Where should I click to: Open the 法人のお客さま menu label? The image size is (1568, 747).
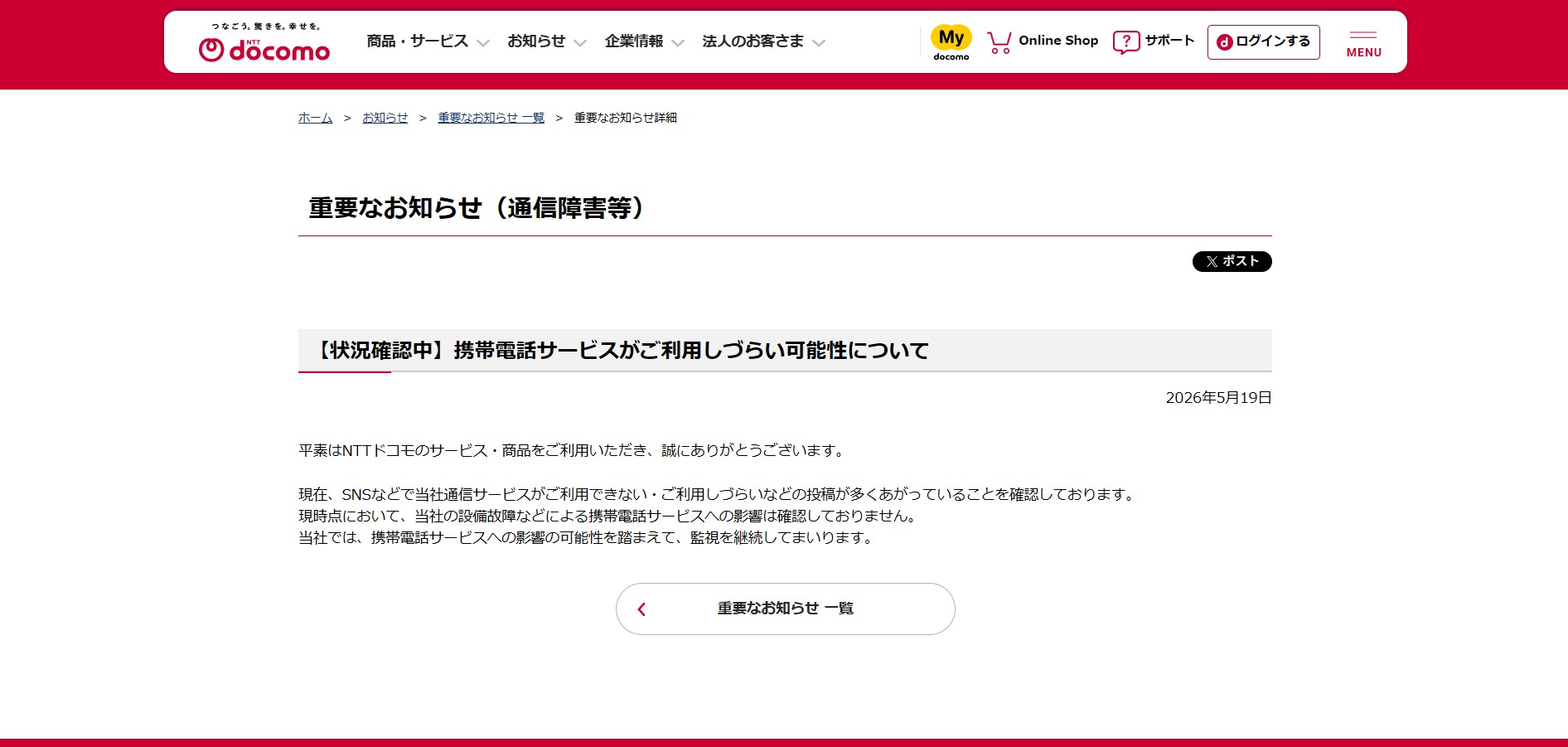coord(753,41)
